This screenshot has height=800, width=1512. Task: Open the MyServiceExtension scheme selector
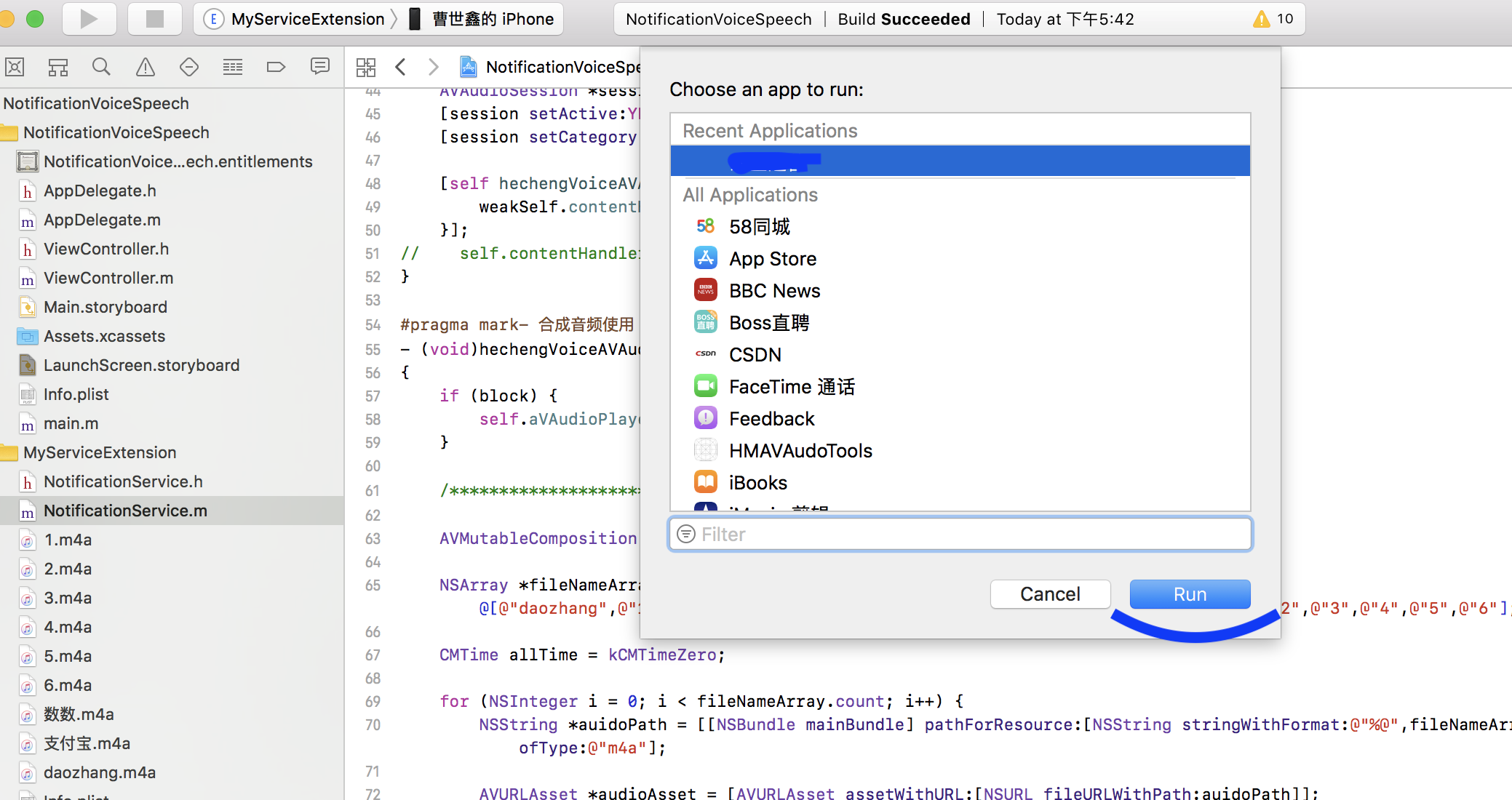tap(295, 19)
